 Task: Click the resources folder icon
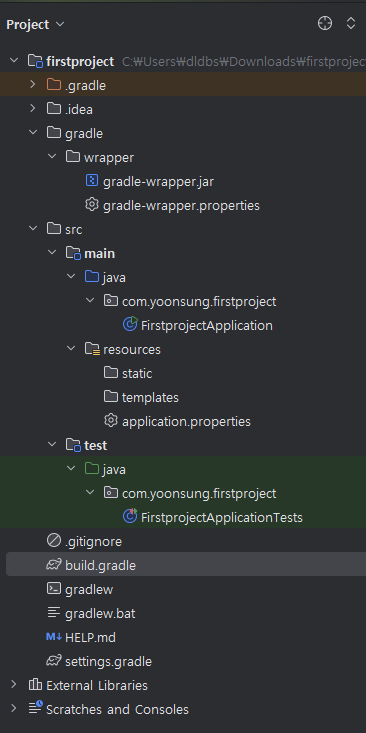[92, 349]
